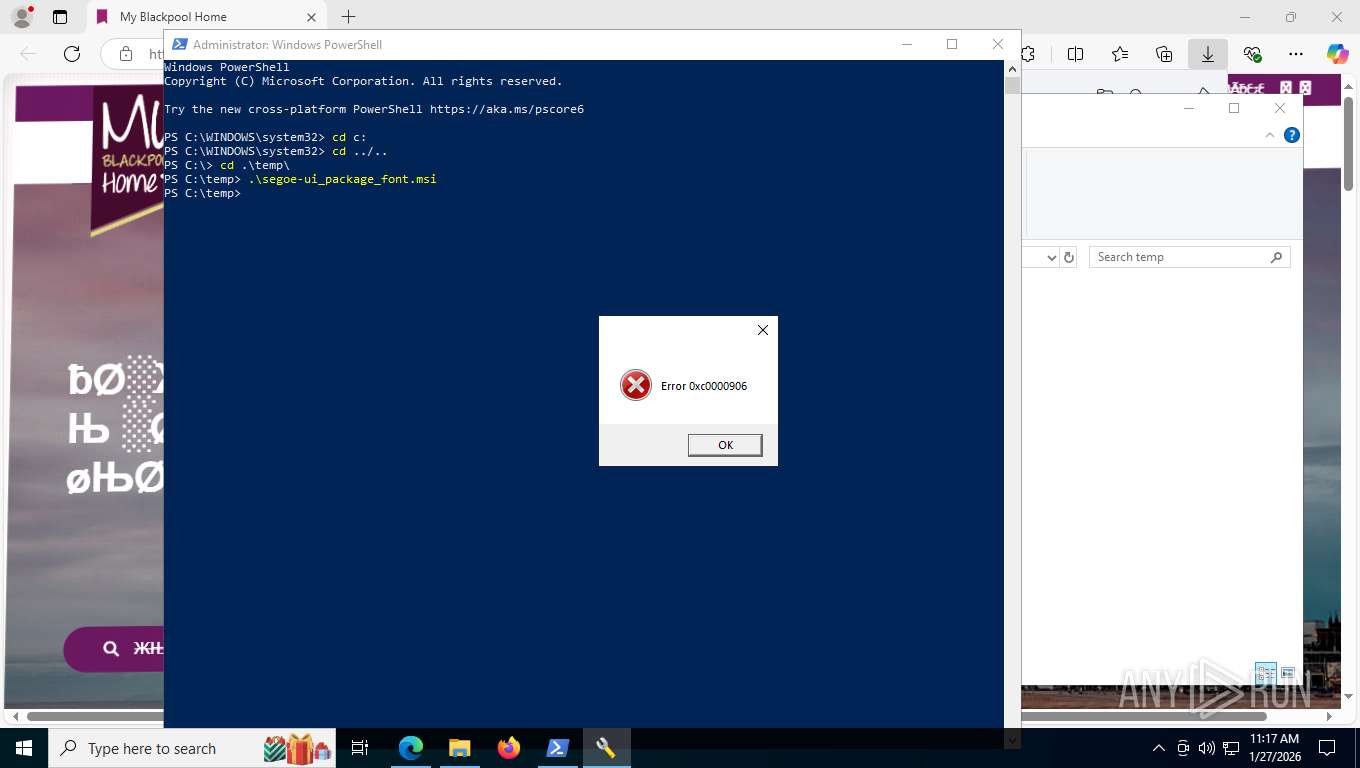Screen dimensions: 1360x768
Task: Open Copilot in Edge
Action: (x=1338, y=54)
